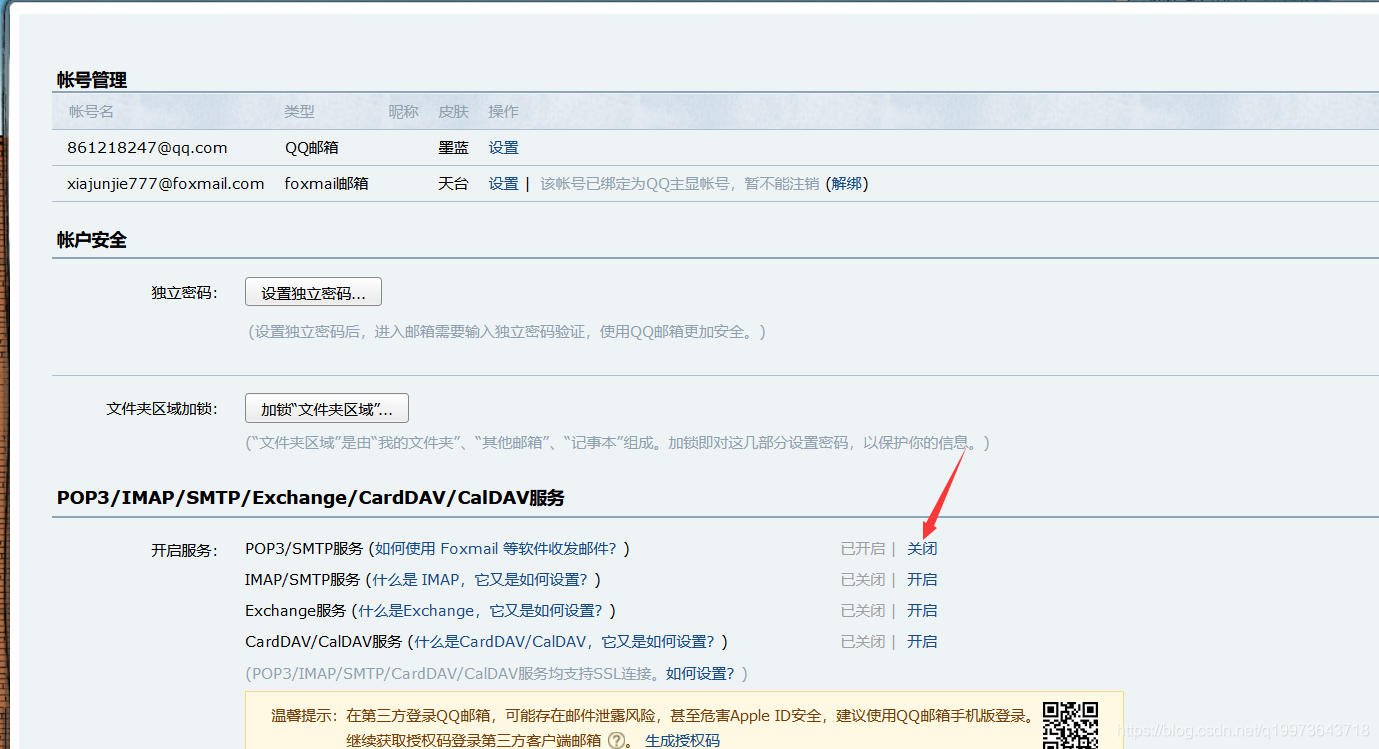Click the question mark help icon
The height and width of the screenshot is (749, 1379).
[616, 741]
